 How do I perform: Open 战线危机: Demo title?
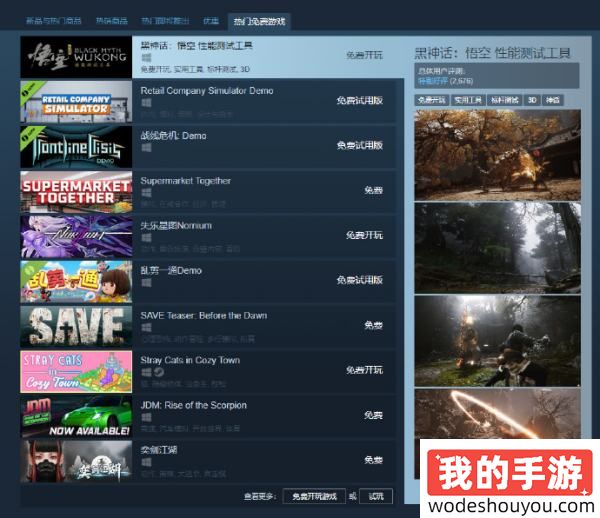click(x=173, y=136)
